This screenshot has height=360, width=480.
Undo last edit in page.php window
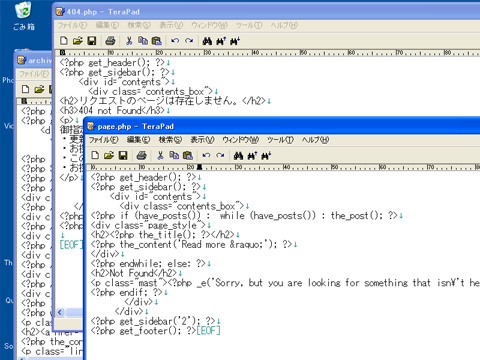(206, 155)
